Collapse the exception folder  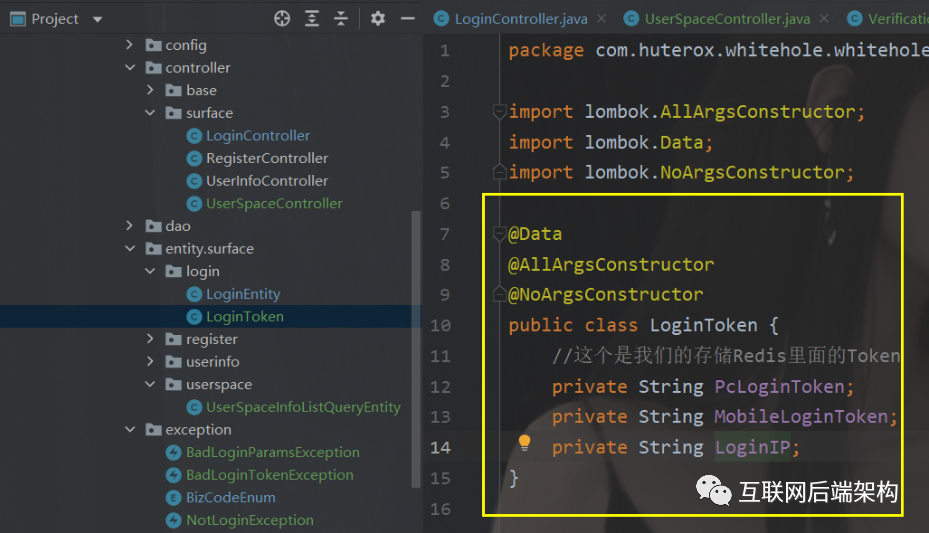point(130,429)
